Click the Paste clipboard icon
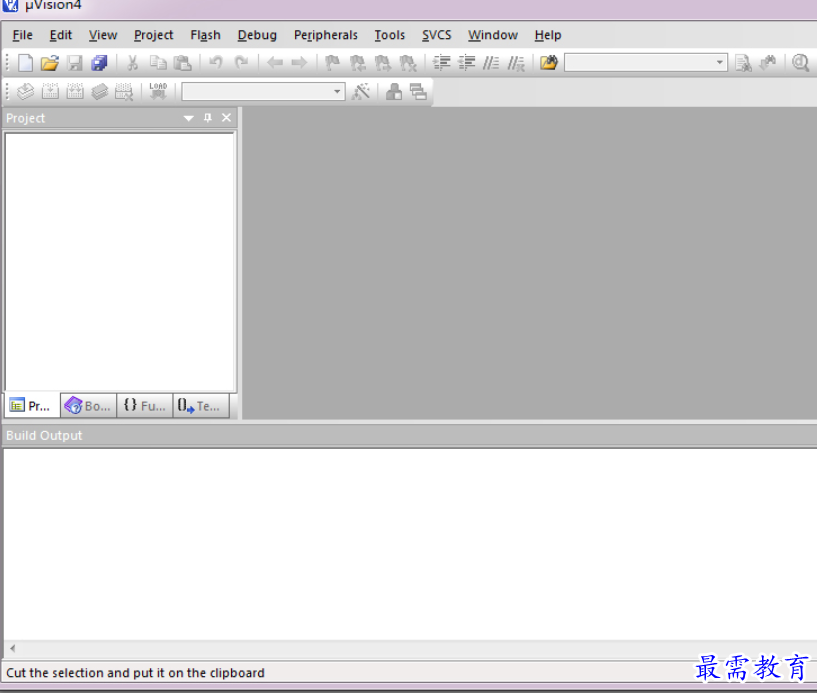817x699 pixels. click(x=182, y=63)
